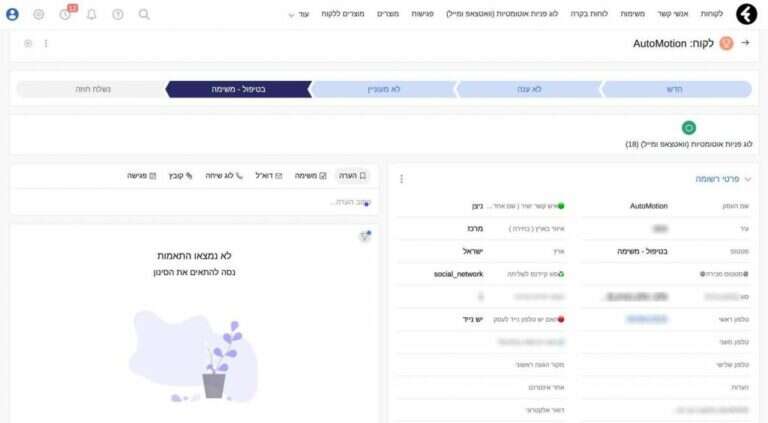The width and height of the screenshot is (768, 423).
Task: Click the back arrow beside the AutoMotion title
Action: tap(745, 44)
